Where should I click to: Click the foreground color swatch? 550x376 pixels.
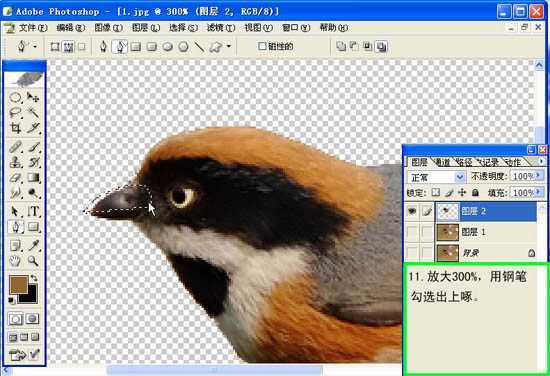click(18, 284)
